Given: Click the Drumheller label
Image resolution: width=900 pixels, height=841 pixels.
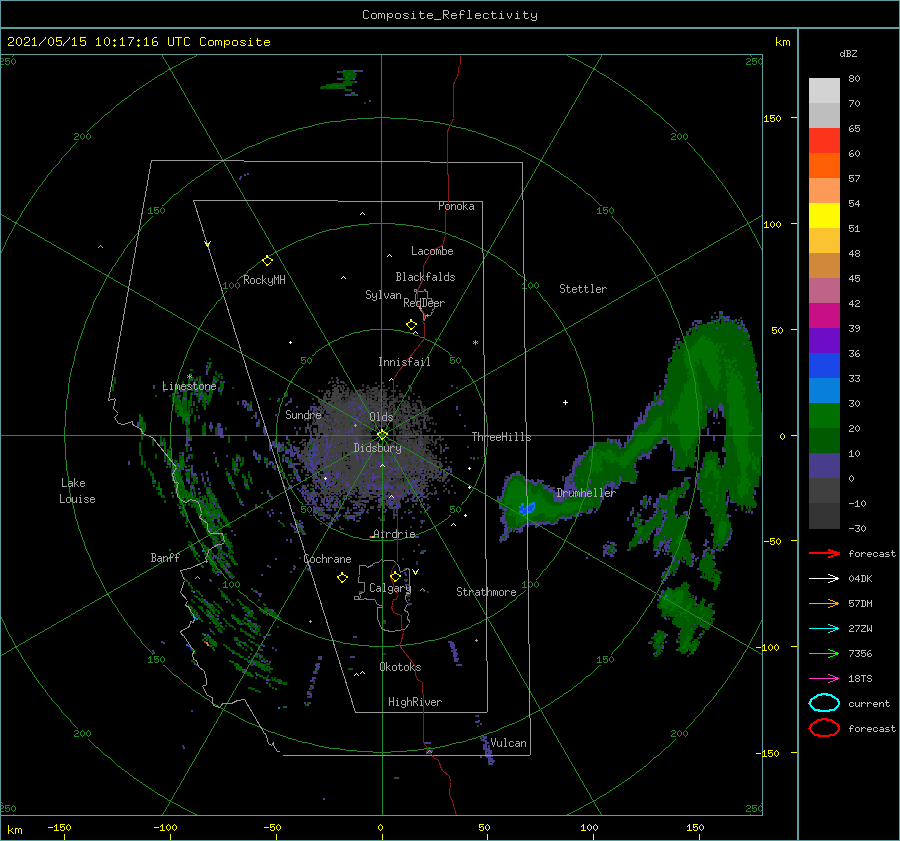Looking at the screenshot, I should 586,493.
